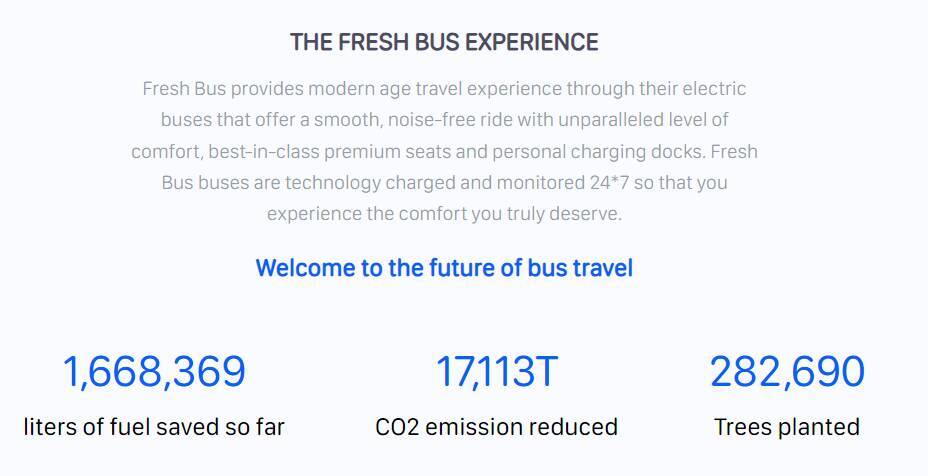Click the 17,113T emission figure

tap(496, 372)
